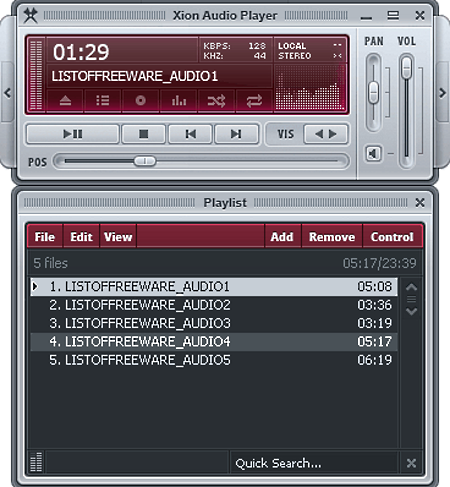Open the playlist Edit menu

[81, 237]
